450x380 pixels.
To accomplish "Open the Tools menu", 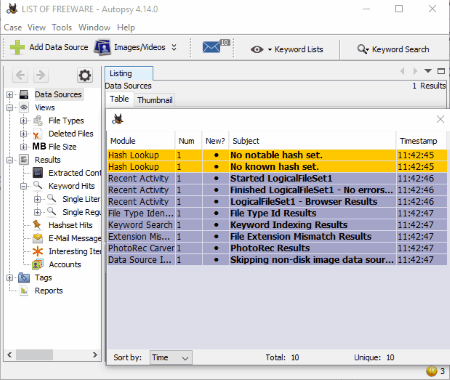I will (62, 27).
